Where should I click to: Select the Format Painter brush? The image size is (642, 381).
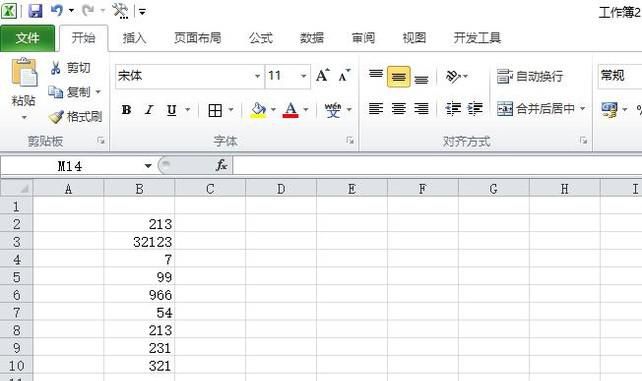56,117
